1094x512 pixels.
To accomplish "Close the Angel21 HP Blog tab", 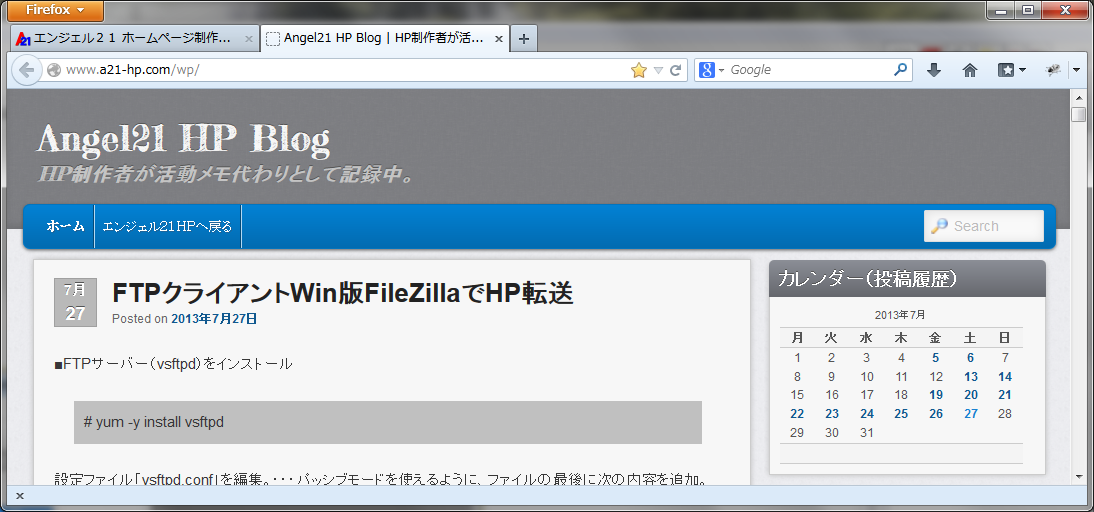I will (498, 40).
